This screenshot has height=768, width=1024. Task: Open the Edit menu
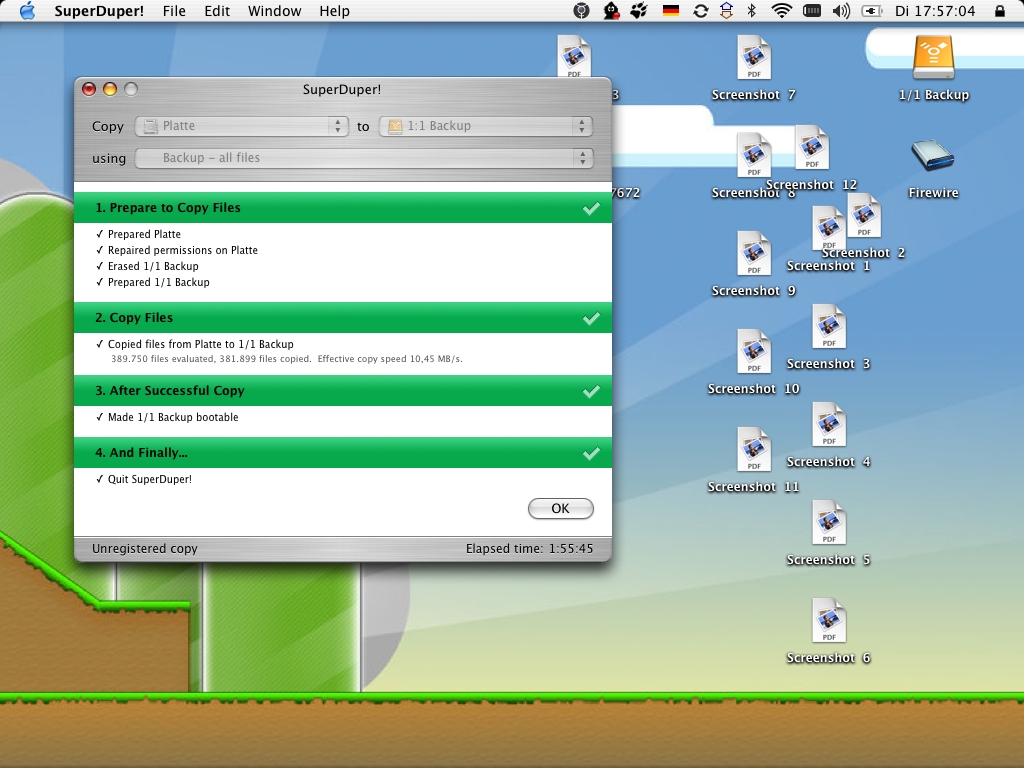tap(217, 11)
